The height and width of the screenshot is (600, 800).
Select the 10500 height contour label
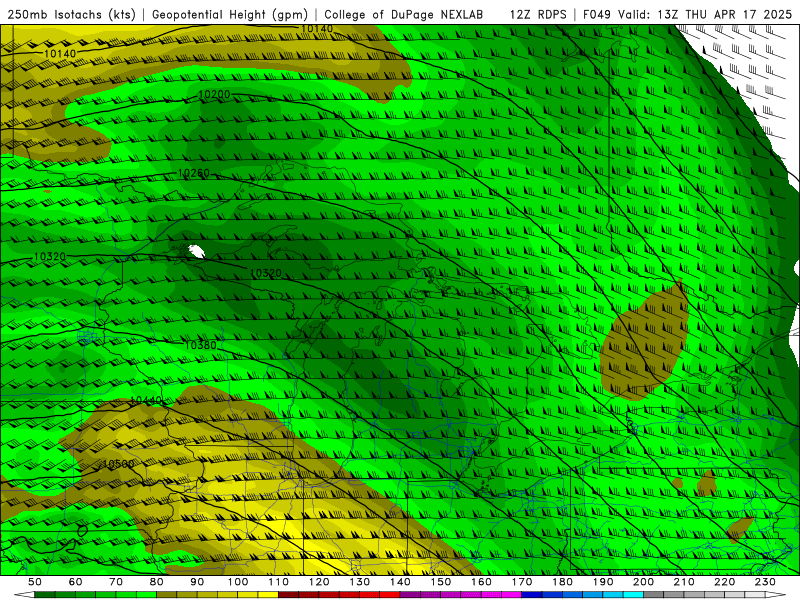[119, 464]
